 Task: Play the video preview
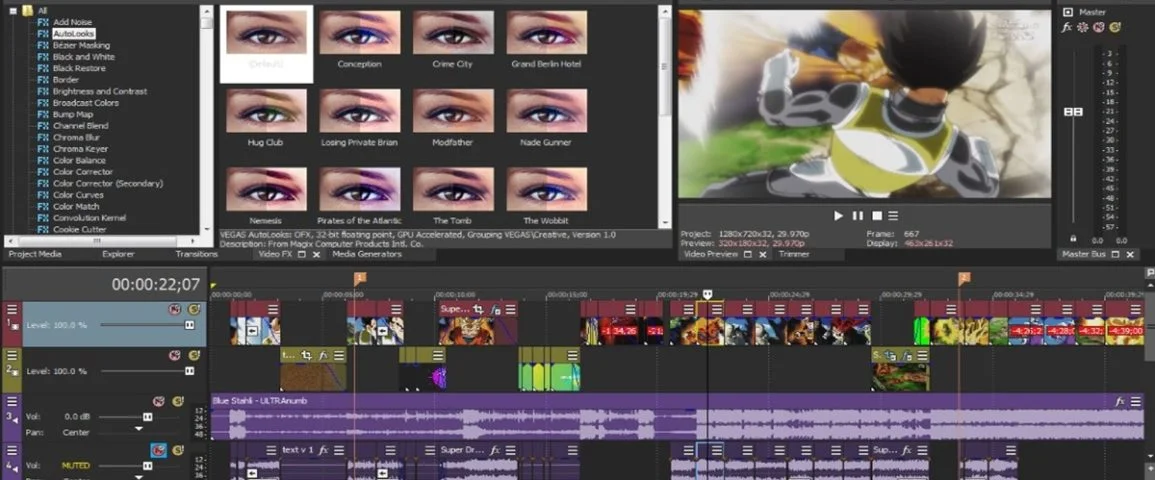(838, 216)
